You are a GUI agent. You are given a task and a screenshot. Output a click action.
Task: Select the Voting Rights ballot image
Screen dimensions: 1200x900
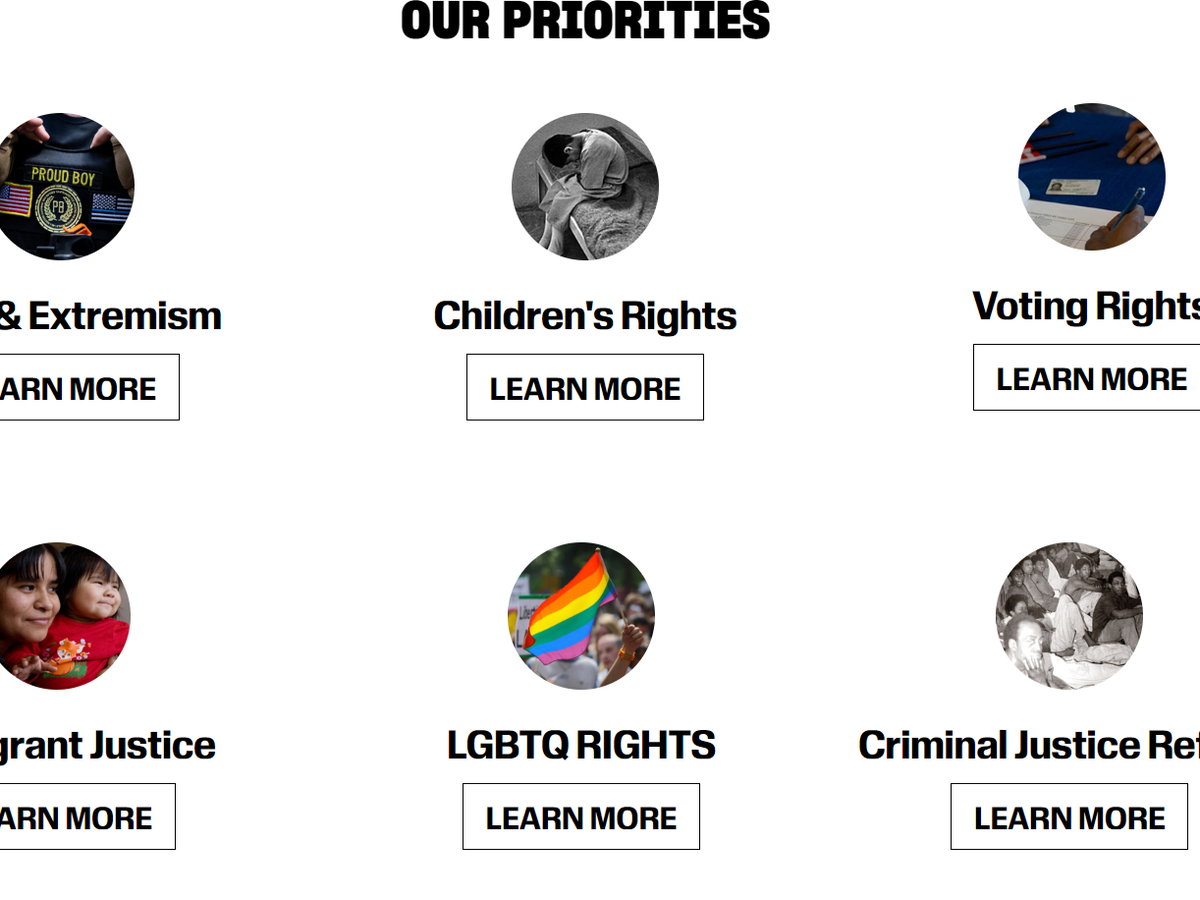(x=1092, y=177)
